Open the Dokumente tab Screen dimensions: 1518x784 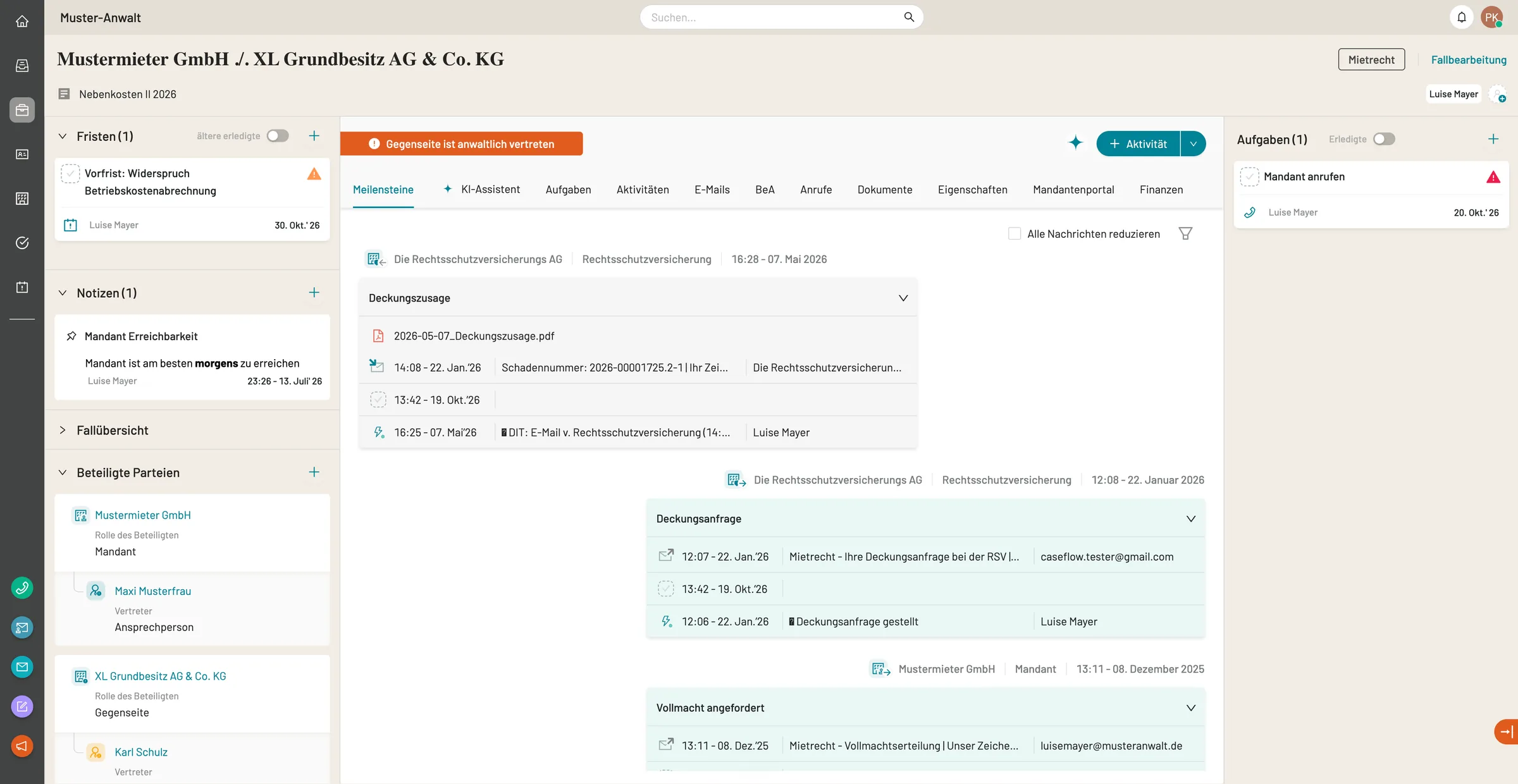tap(885, 190)
